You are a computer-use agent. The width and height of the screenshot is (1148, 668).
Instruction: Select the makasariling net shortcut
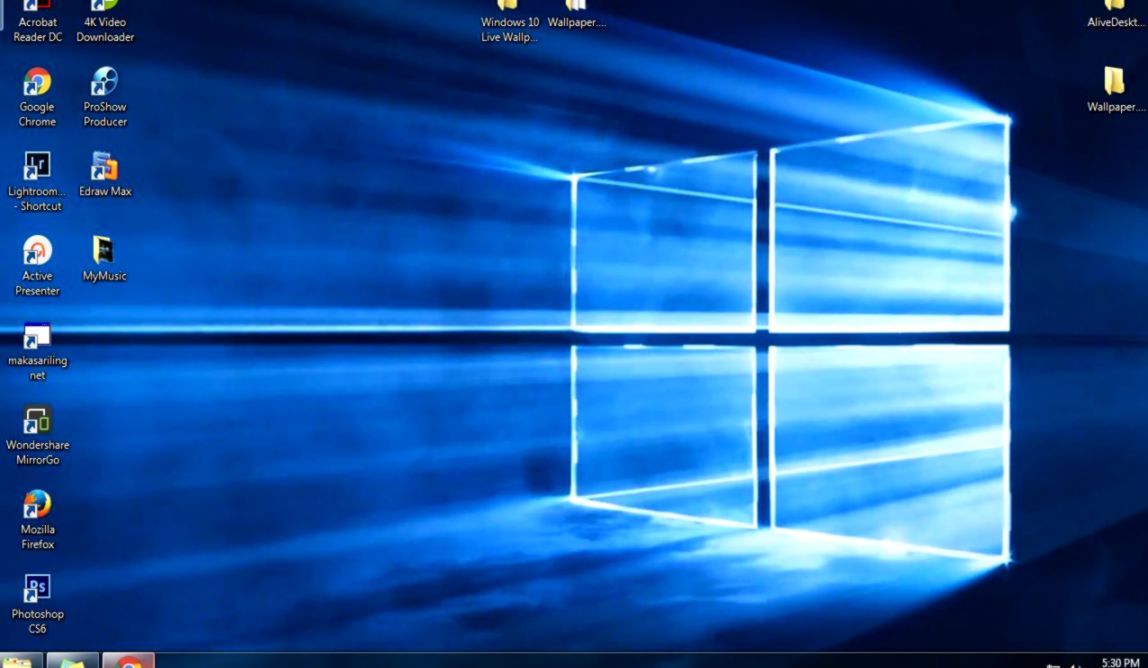[37, 351]
